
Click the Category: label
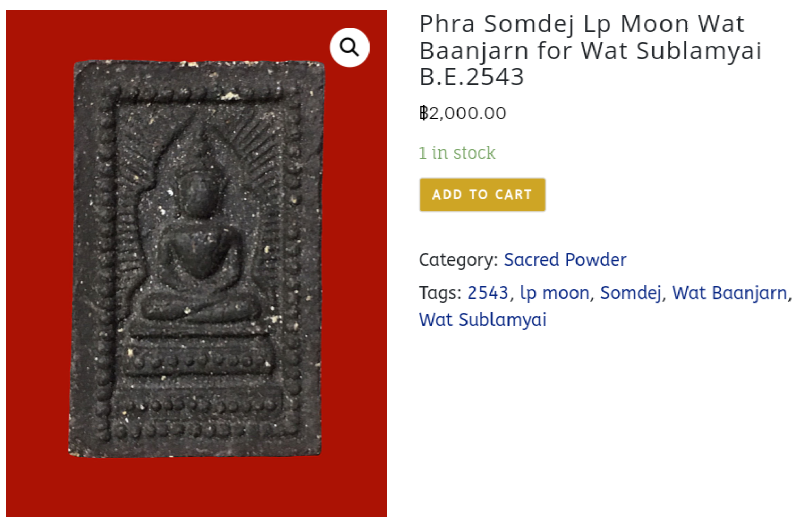458,260
